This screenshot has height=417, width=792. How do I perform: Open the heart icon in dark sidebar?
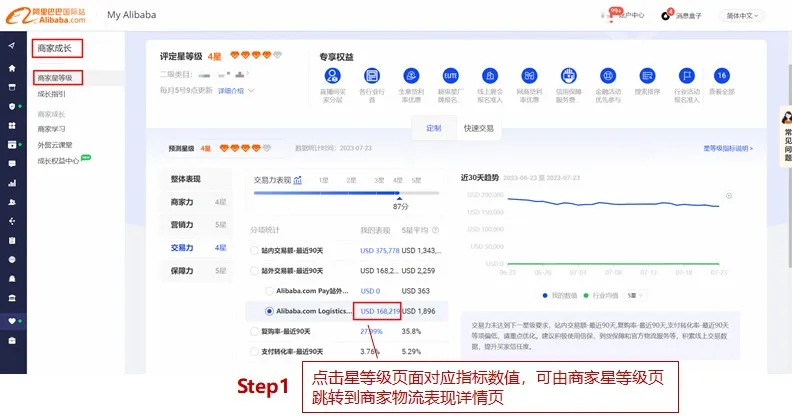[12, 321]
